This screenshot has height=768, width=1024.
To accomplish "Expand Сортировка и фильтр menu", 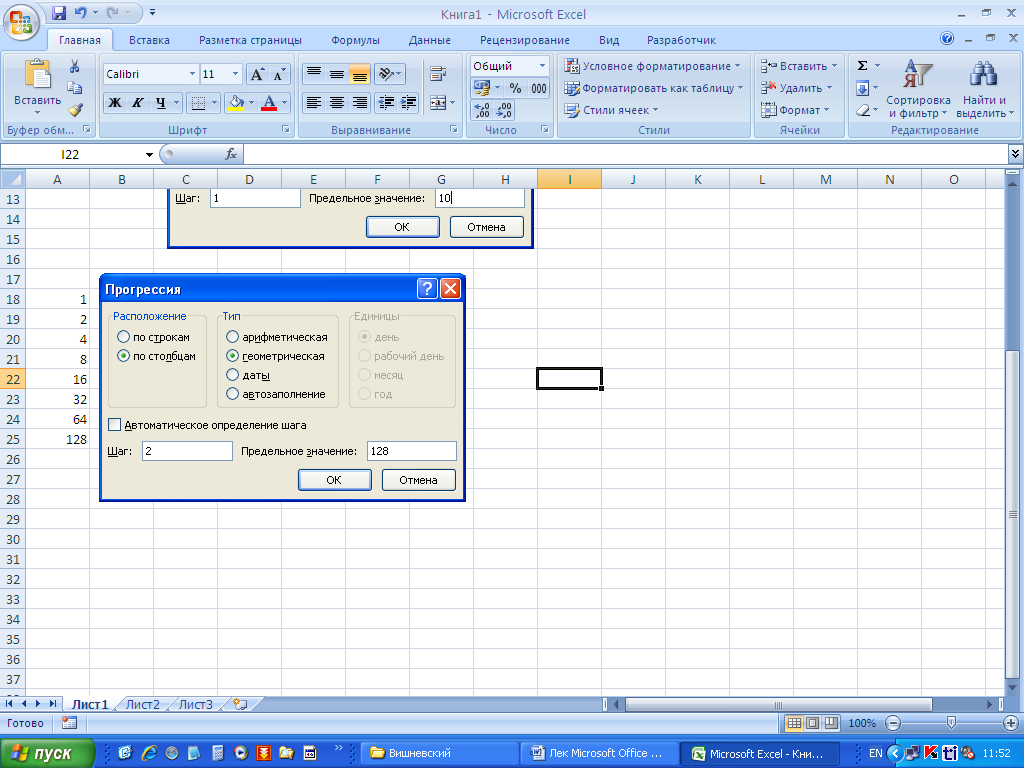I will point(918,89).
